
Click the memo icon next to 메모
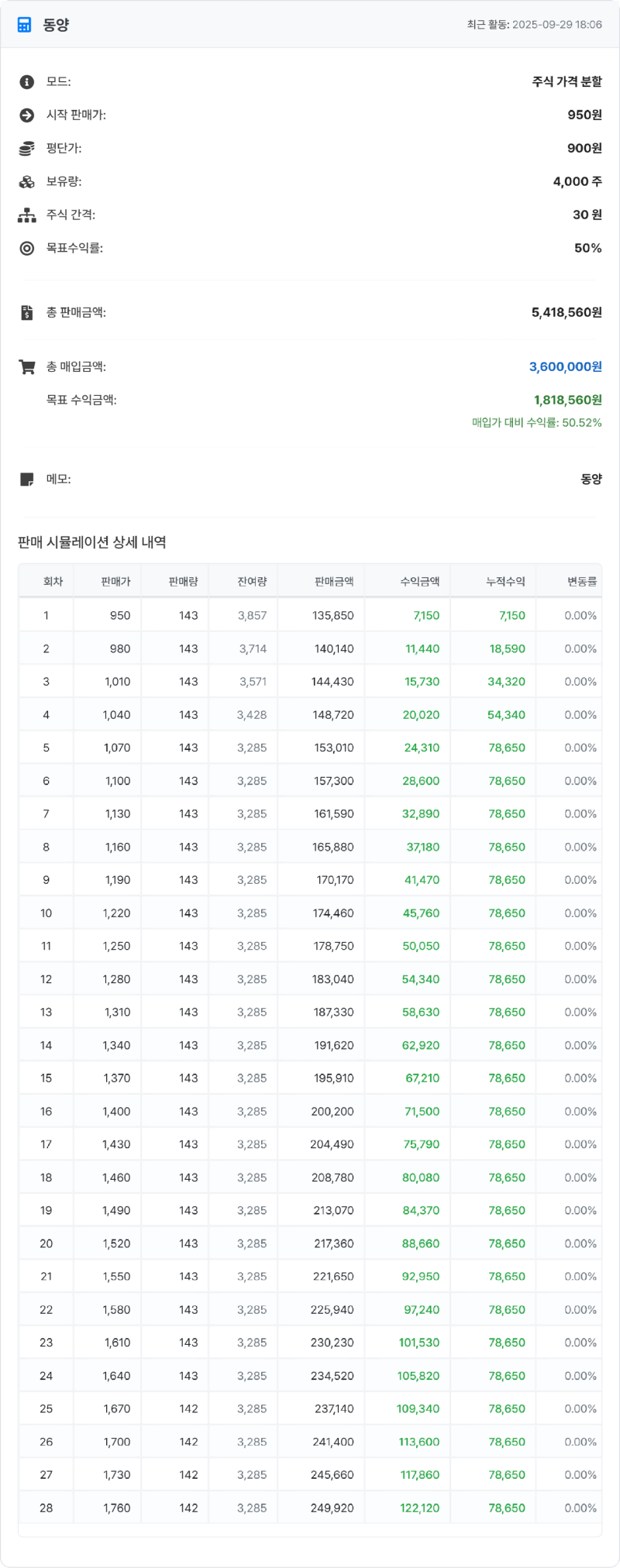pos(26,479)
